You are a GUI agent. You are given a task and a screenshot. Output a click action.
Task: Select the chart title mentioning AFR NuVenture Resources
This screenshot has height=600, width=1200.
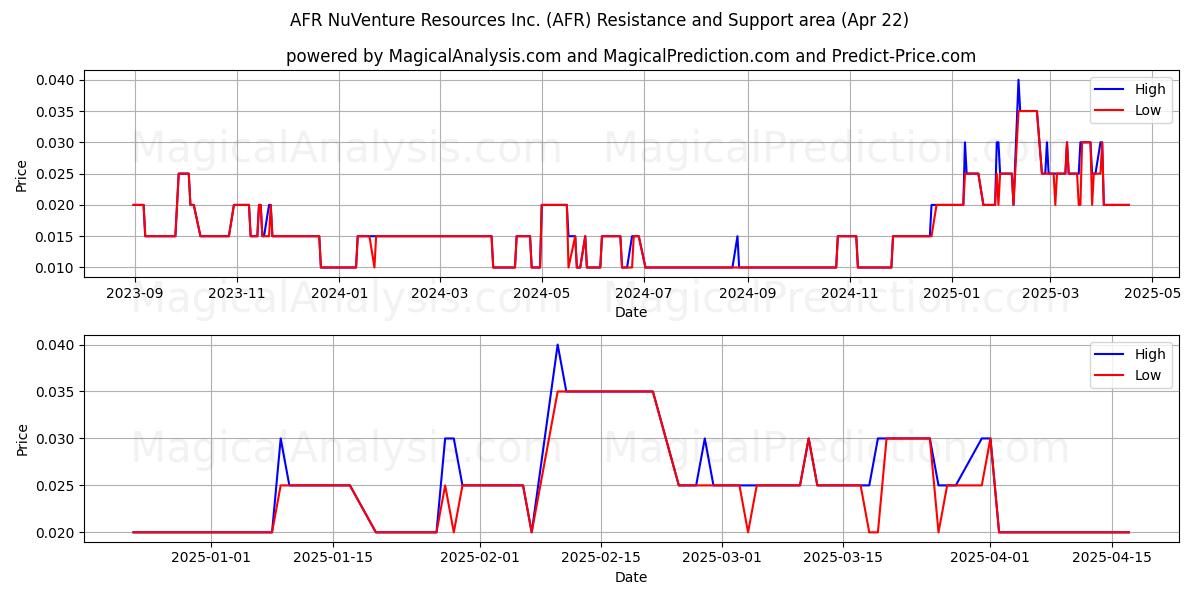point(599,20)
